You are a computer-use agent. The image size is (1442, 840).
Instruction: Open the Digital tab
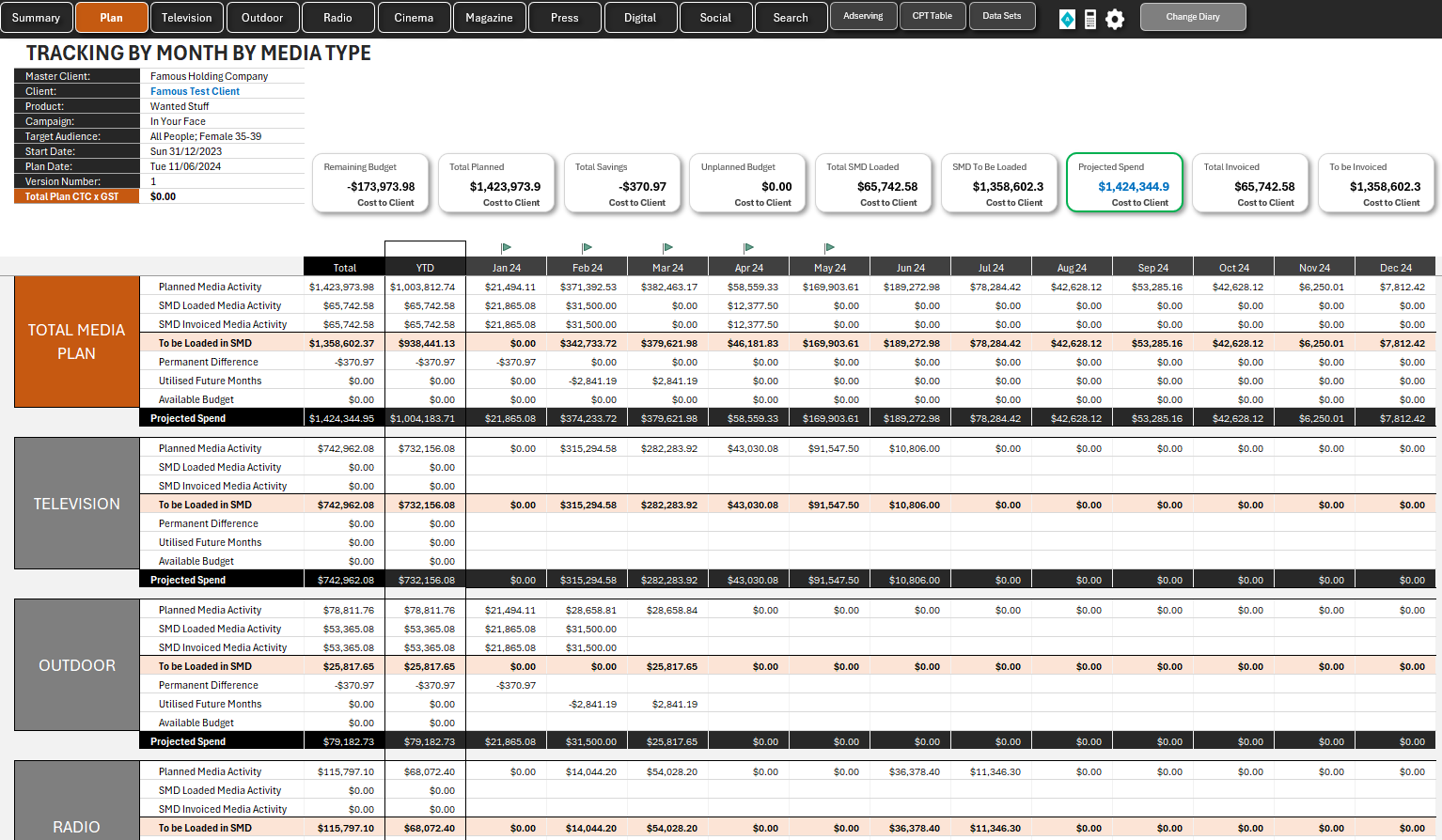pos(640,18)
